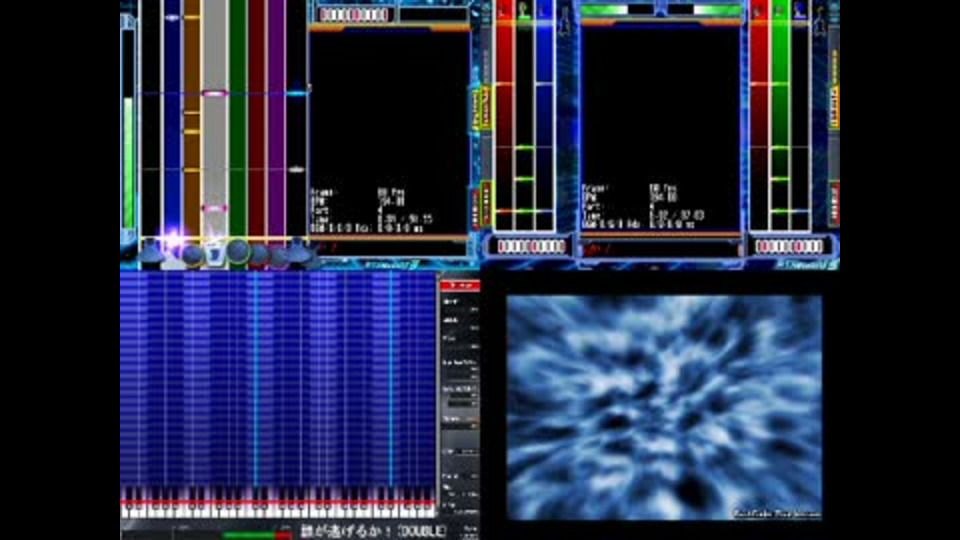Open the blue background animation video
The height and width of the screenshot is (540, 960).
coord(664,408)
